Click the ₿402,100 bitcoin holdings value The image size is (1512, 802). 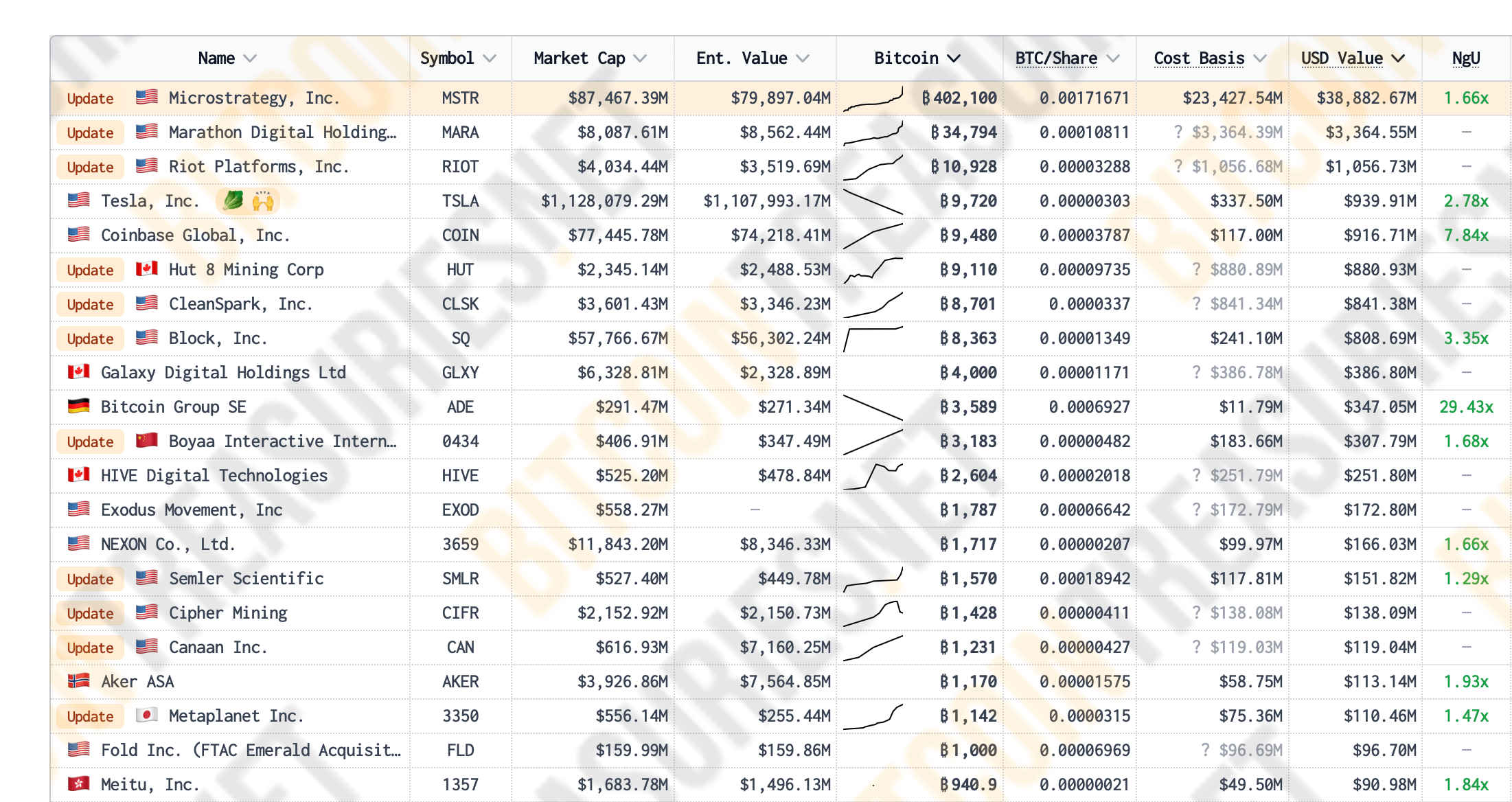click(959, 98)
